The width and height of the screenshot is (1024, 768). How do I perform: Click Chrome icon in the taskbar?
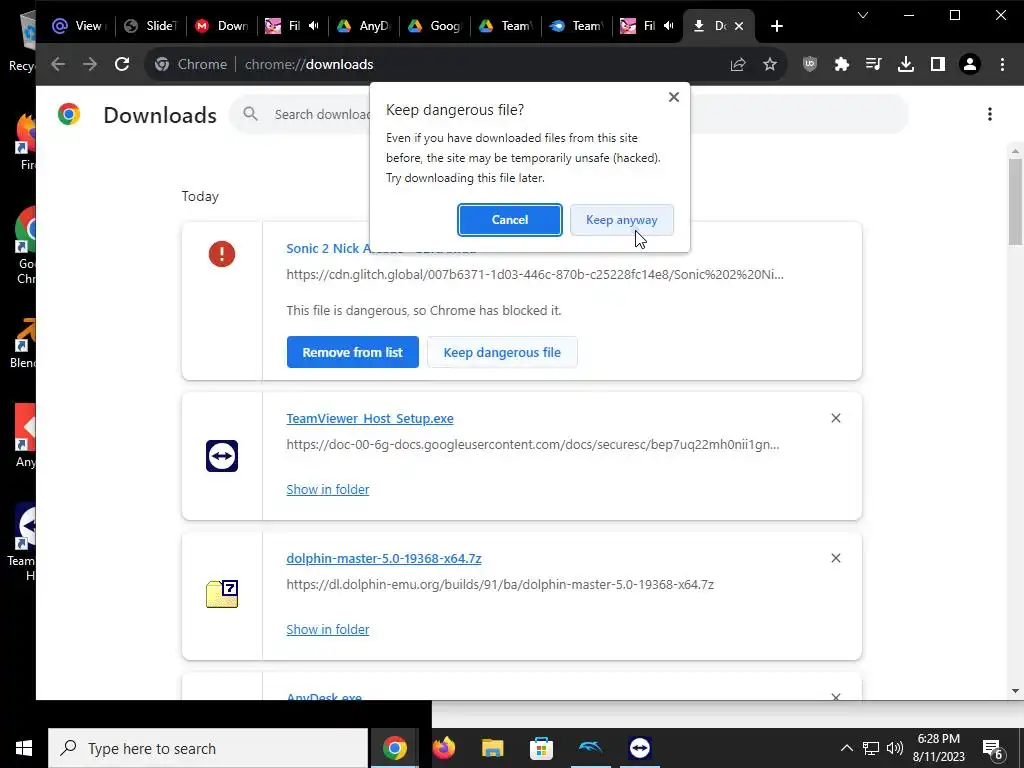(x=394, y=748)
